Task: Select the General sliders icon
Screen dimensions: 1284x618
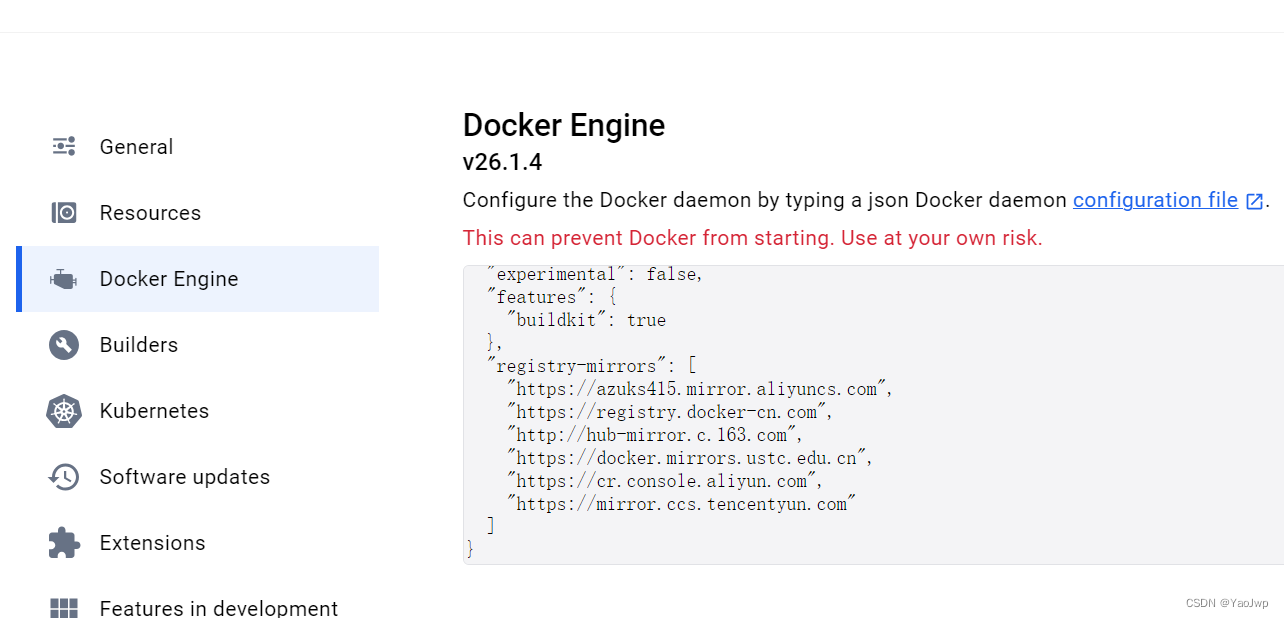Action: 64,146
